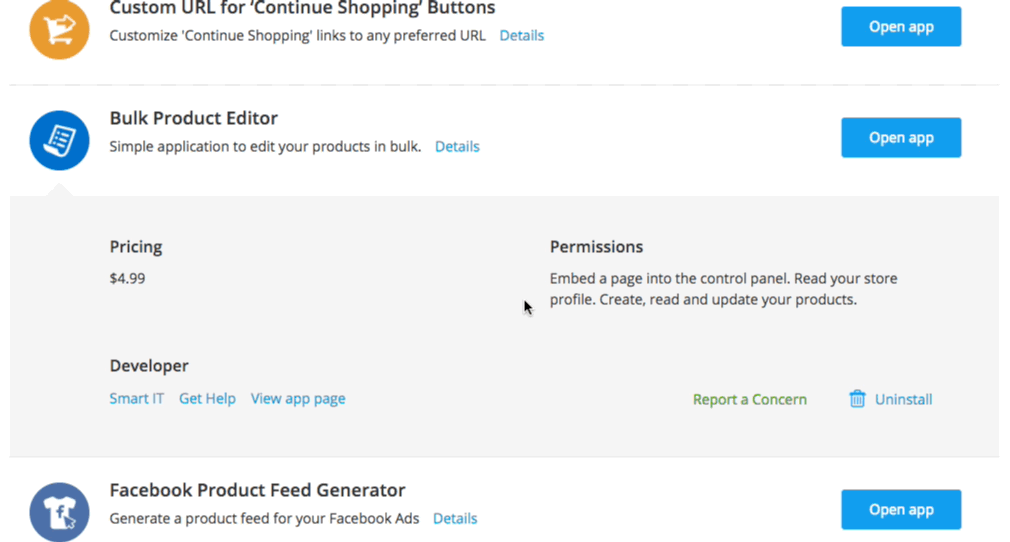Click Report a Concern link

(750, 400)
